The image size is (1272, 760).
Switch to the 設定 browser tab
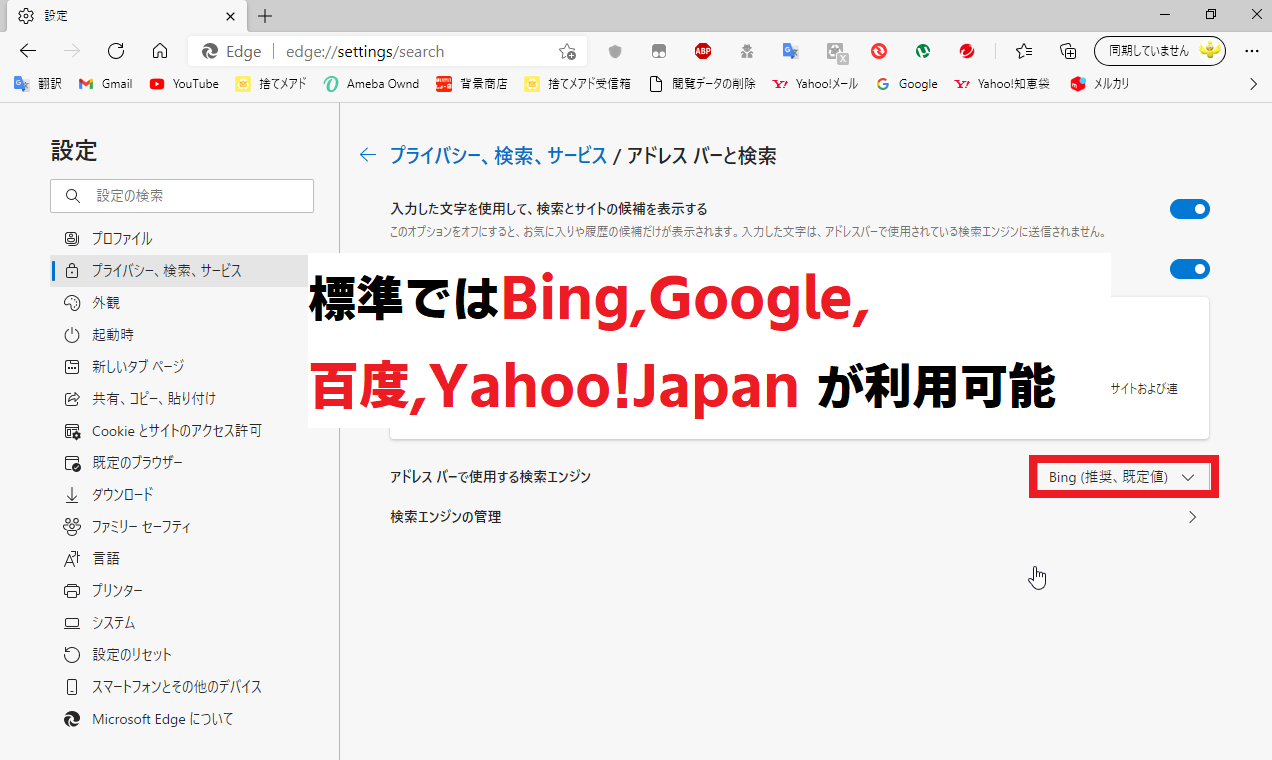(x=126, y=16)
